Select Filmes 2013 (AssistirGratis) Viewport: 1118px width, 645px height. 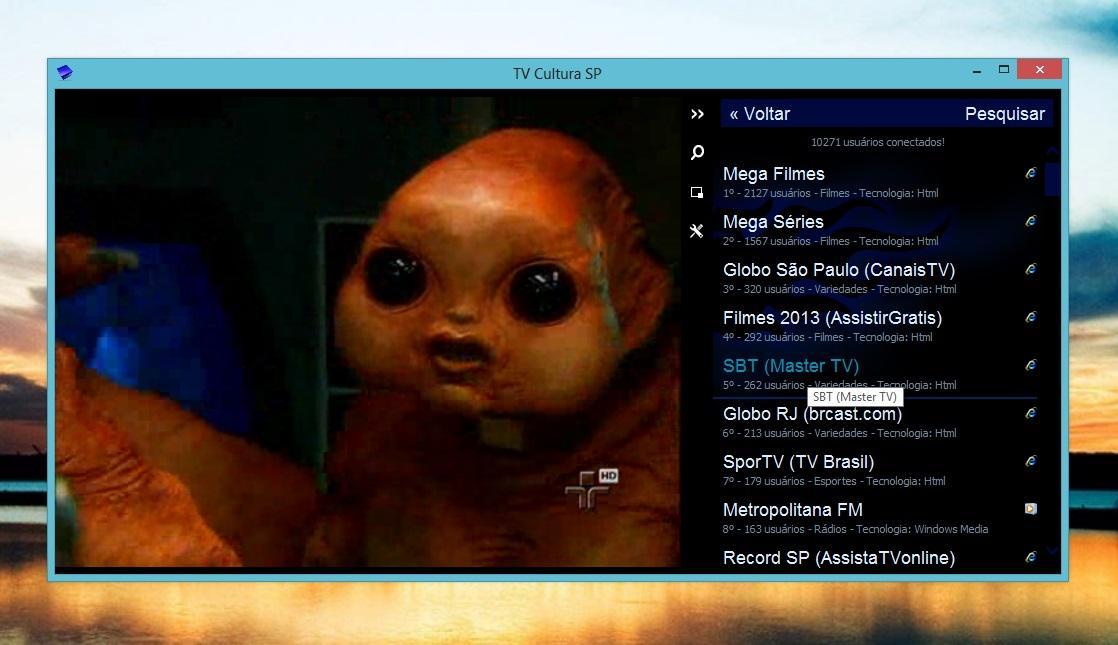(832, 318)
